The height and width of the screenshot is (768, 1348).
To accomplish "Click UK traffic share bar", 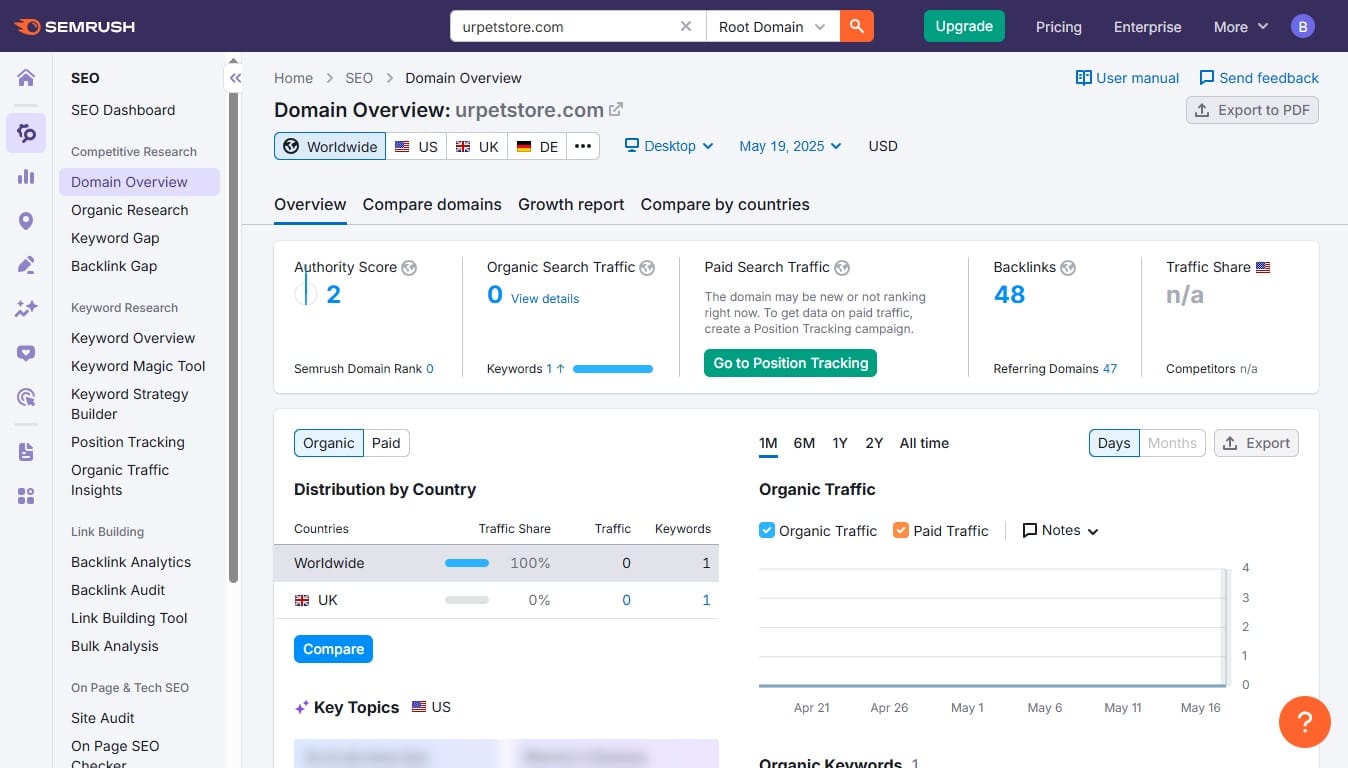I will click(467, 600).
